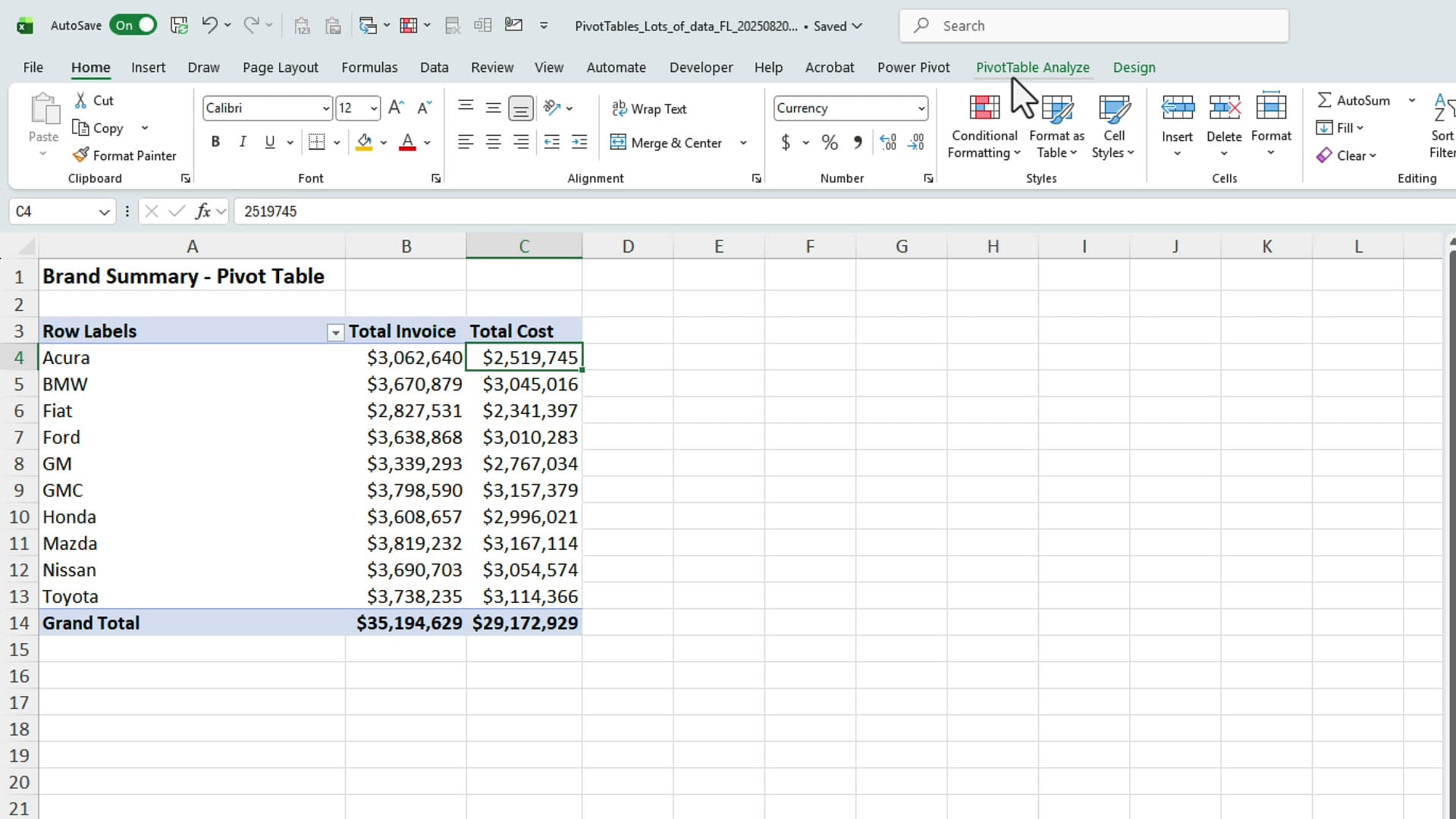Open the Row Labels filter dropdown
Image resolution: width=1456 pixels, height=819 pixels.
[334, 332]
